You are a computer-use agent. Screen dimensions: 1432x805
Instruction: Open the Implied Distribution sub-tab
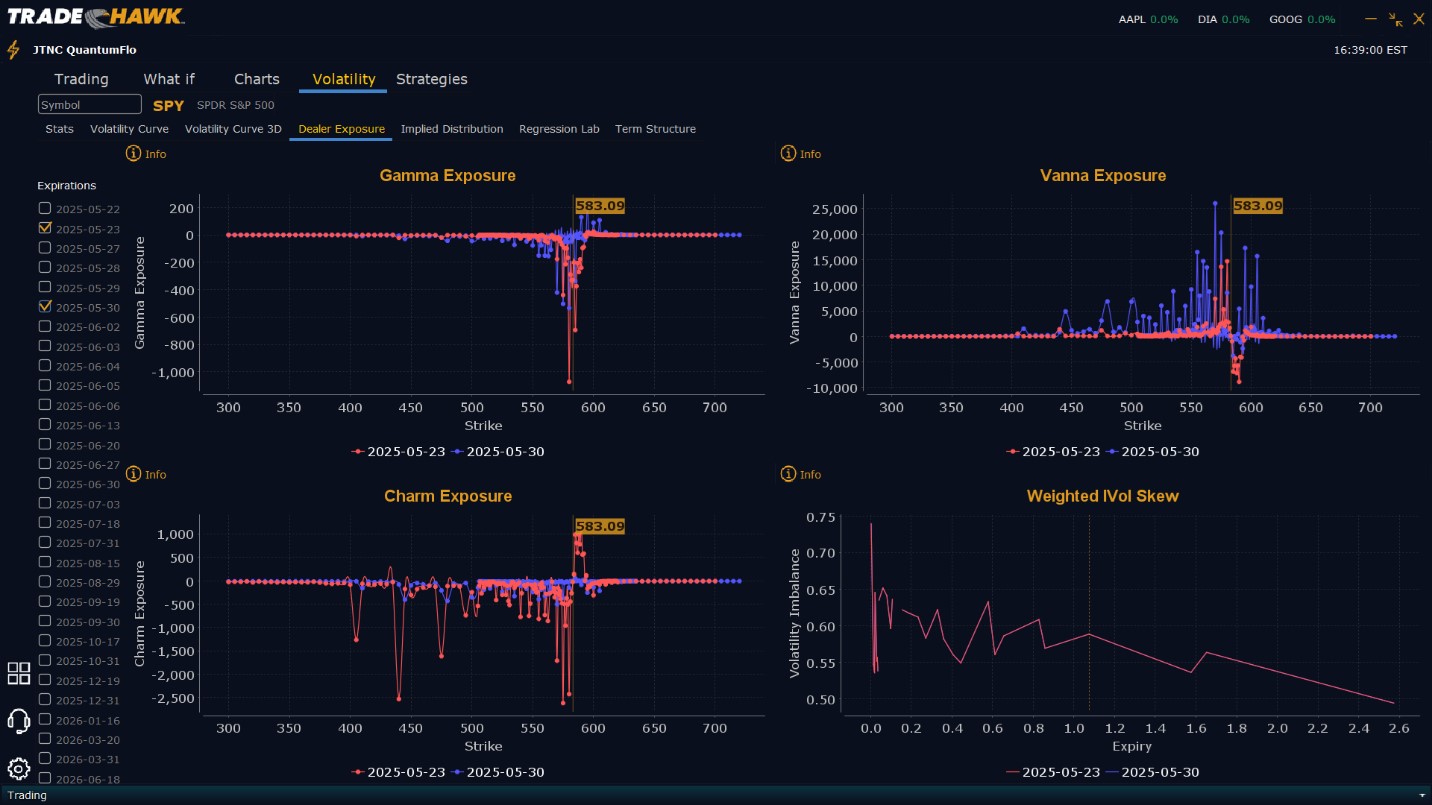452,129
